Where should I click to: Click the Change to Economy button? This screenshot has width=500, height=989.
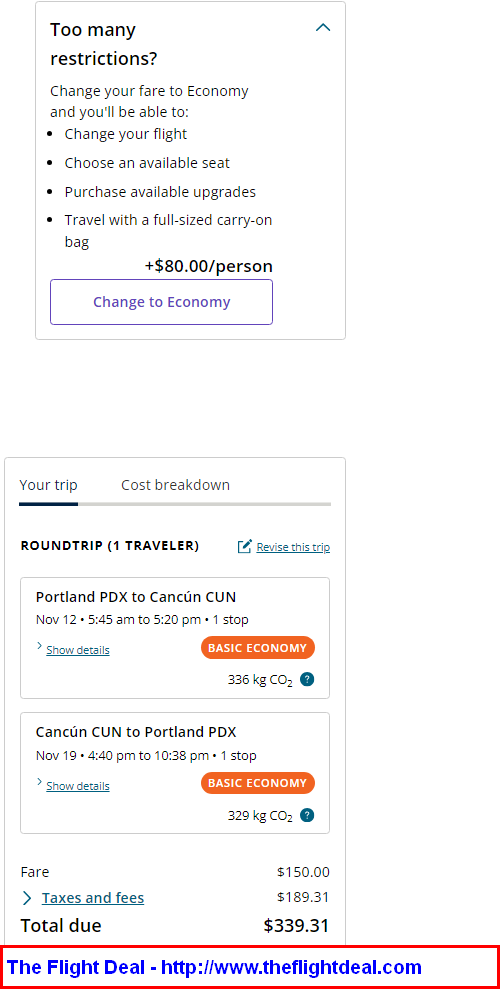161,302
